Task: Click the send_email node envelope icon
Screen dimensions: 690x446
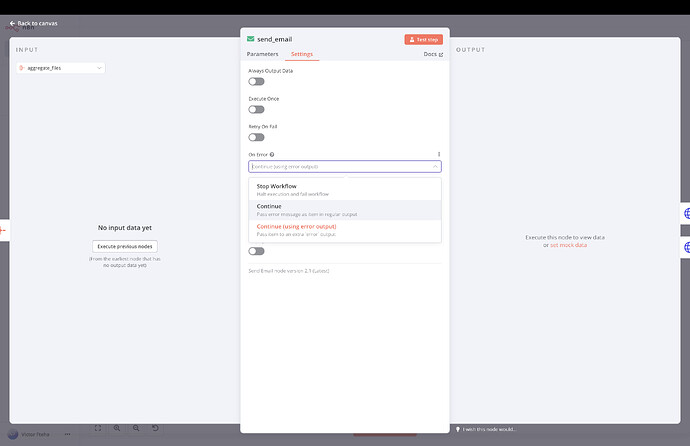Action: point(250,39)
